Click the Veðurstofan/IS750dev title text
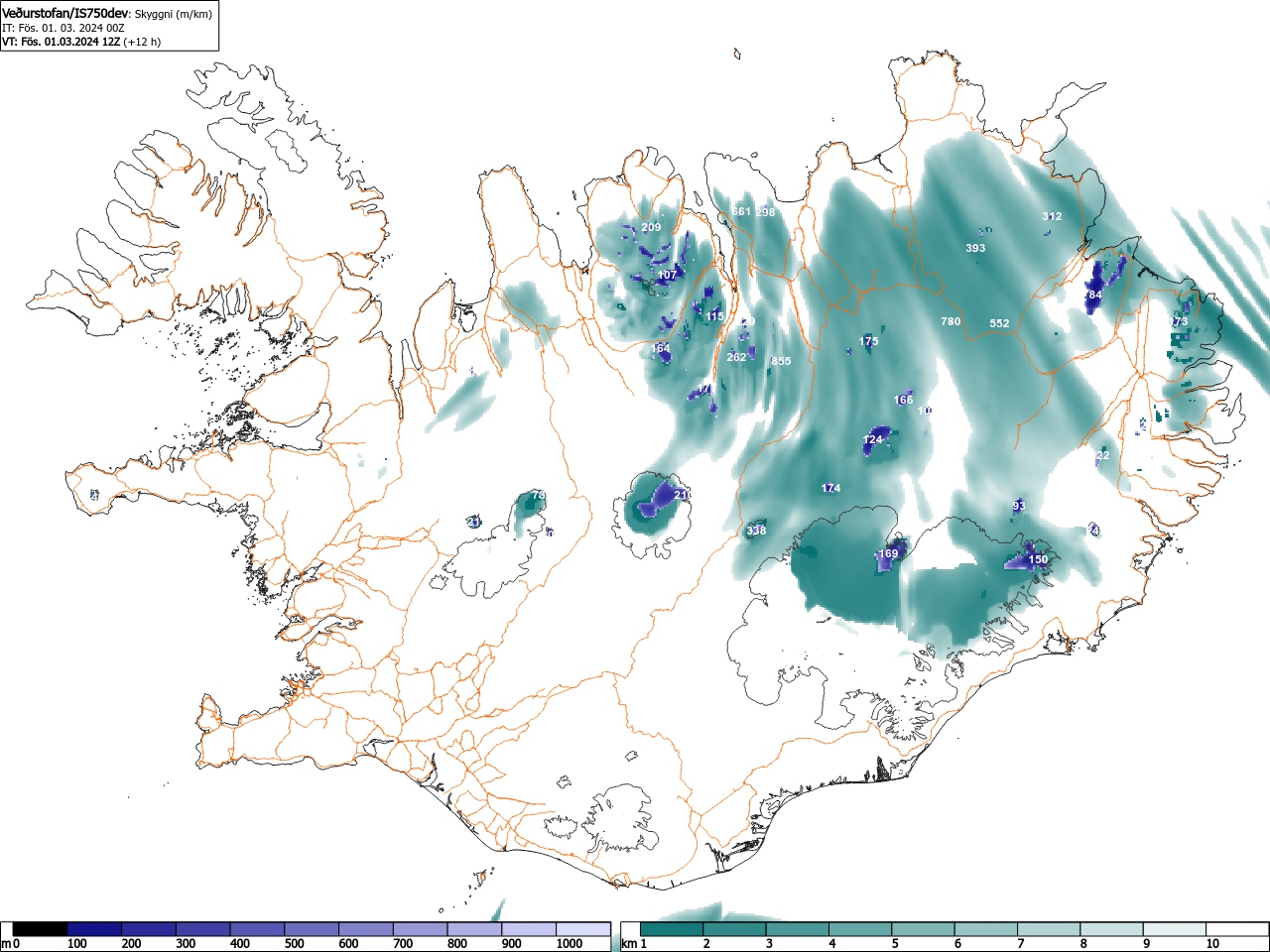Screen dimensions: 1270x952 coord(66,13)
